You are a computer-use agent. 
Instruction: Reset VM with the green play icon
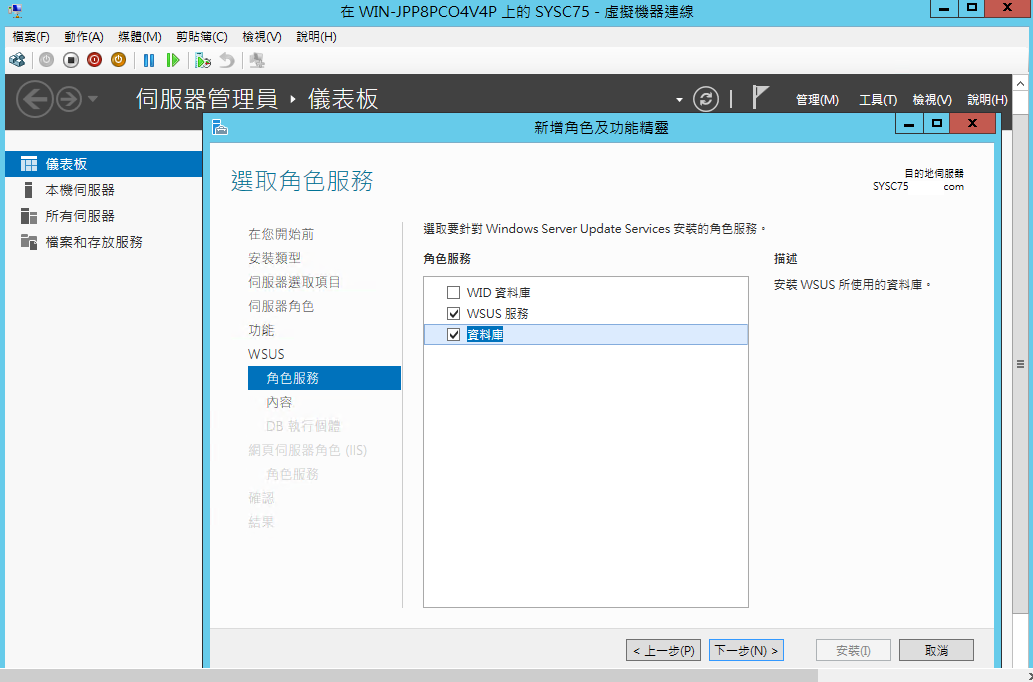(173, 61)
